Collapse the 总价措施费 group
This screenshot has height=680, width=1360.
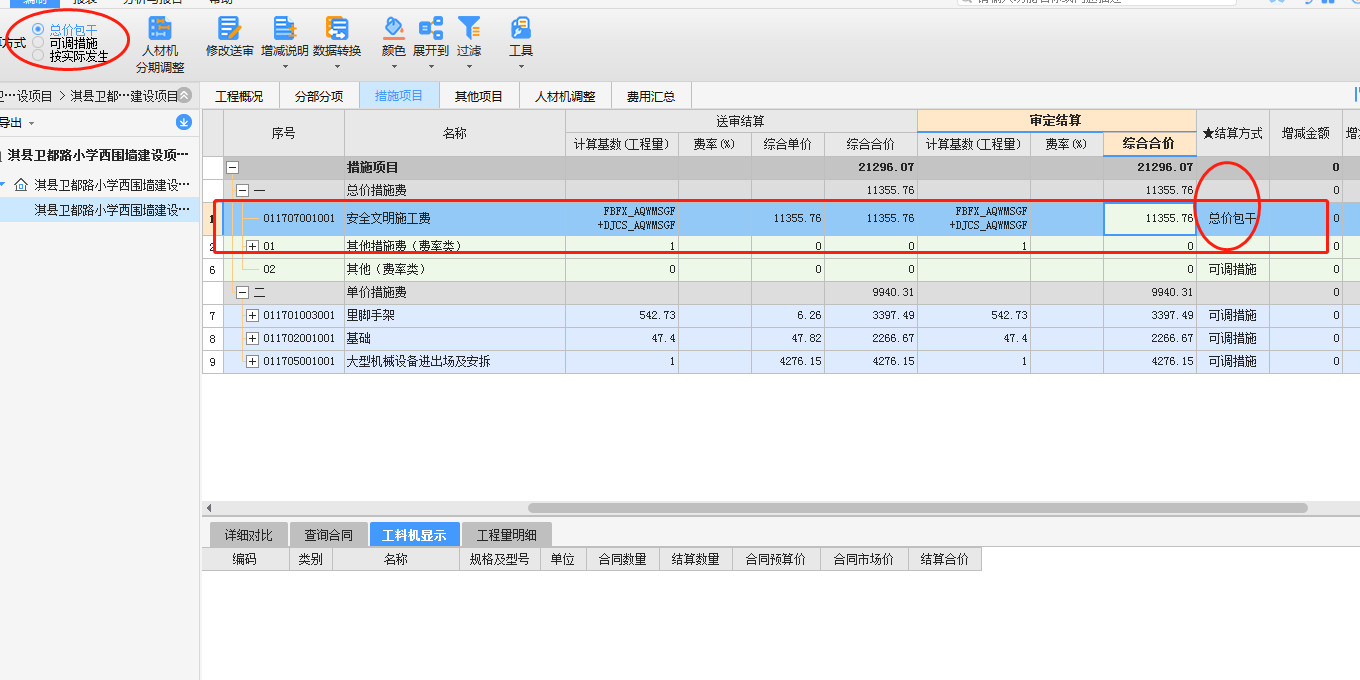[x=242, y=190]
